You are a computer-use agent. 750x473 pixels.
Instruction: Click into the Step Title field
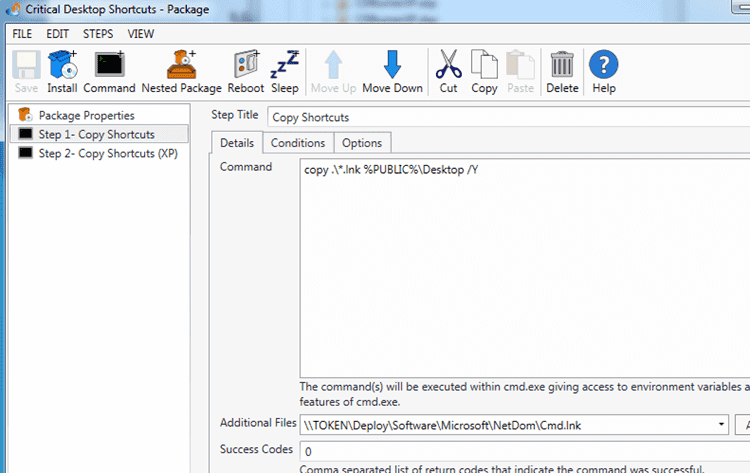508,117
